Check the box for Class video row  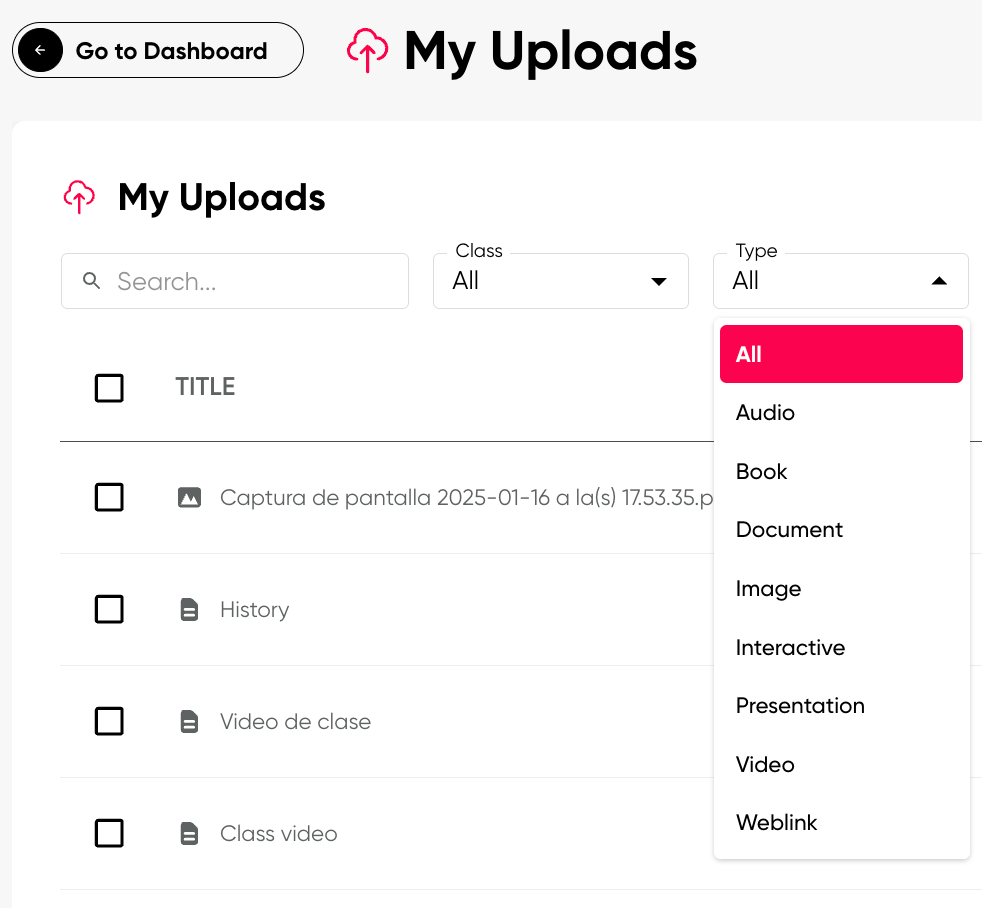coord(109,833)
